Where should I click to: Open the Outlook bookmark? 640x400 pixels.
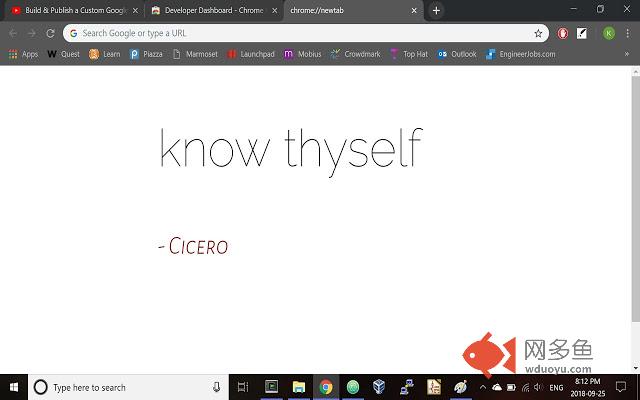tap(457, 54)
